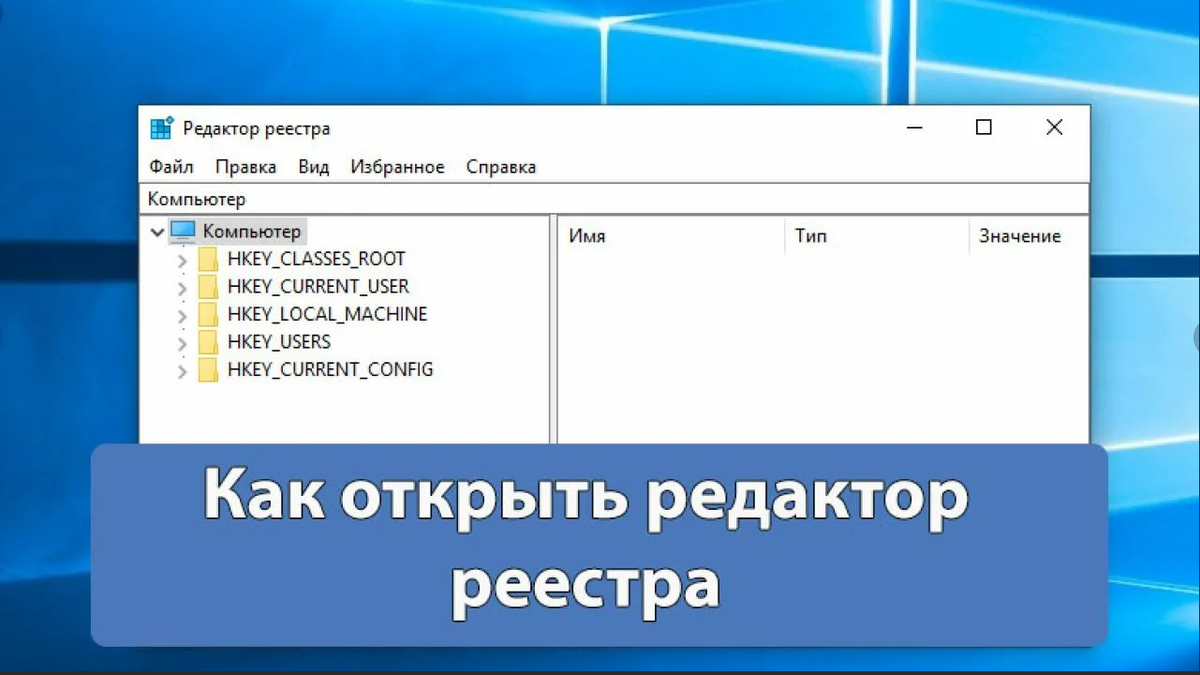Viewport: 1200px width, 675px height.
Task: Select the HKEY_CURRENT_USER label
Action: pos(318,286)
